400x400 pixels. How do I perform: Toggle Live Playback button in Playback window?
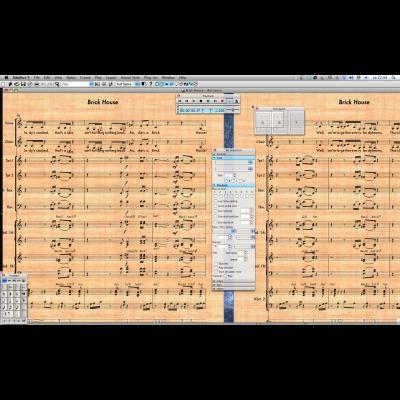click(229, 101)
